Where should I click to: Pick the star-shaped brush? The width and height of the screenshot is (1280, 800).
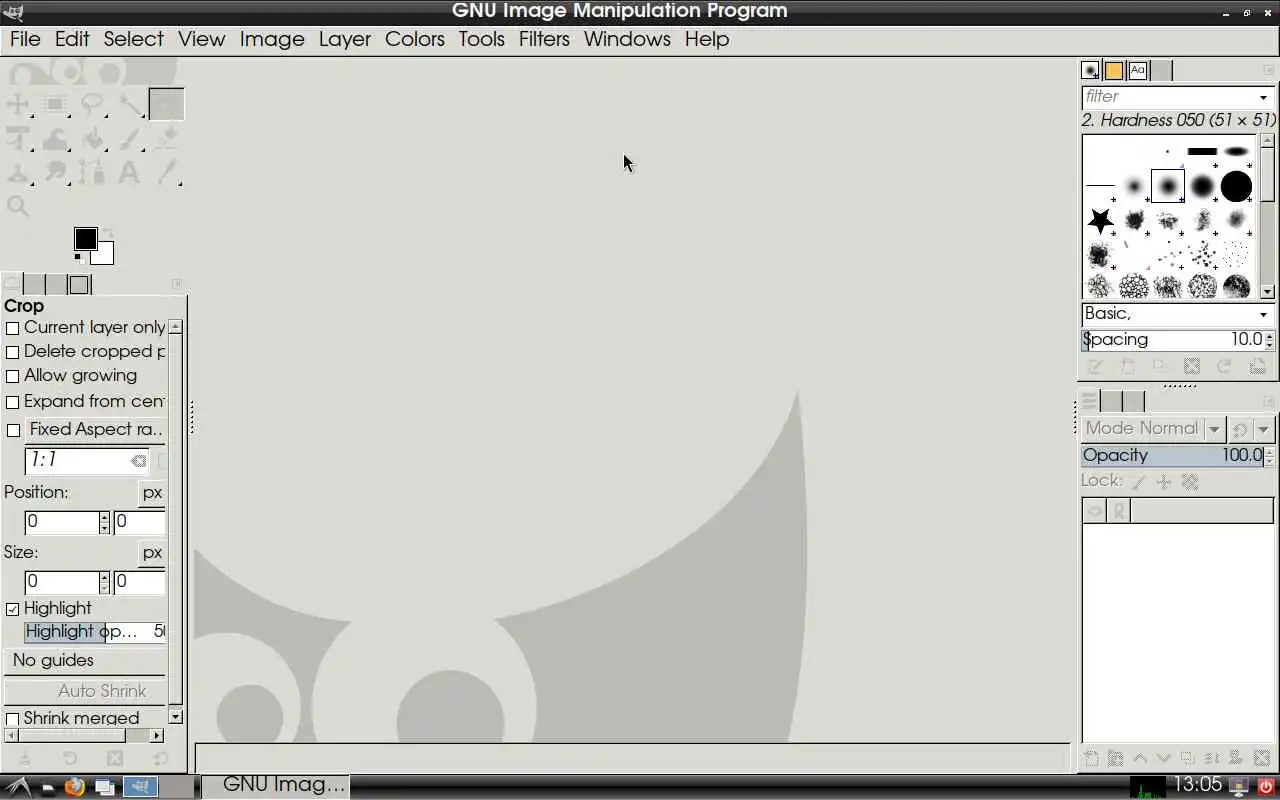(x=1100, y=220)
